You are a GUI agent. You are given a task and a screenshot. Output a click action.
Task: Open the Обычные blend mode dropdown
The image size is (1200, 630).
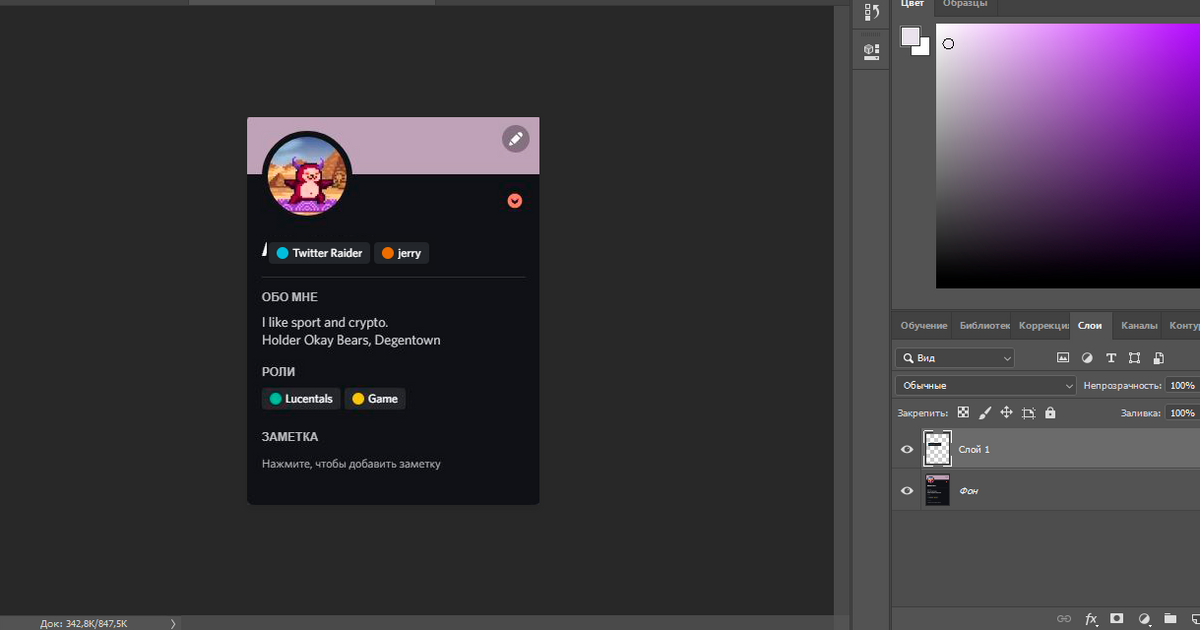click(x=986, y=385)
